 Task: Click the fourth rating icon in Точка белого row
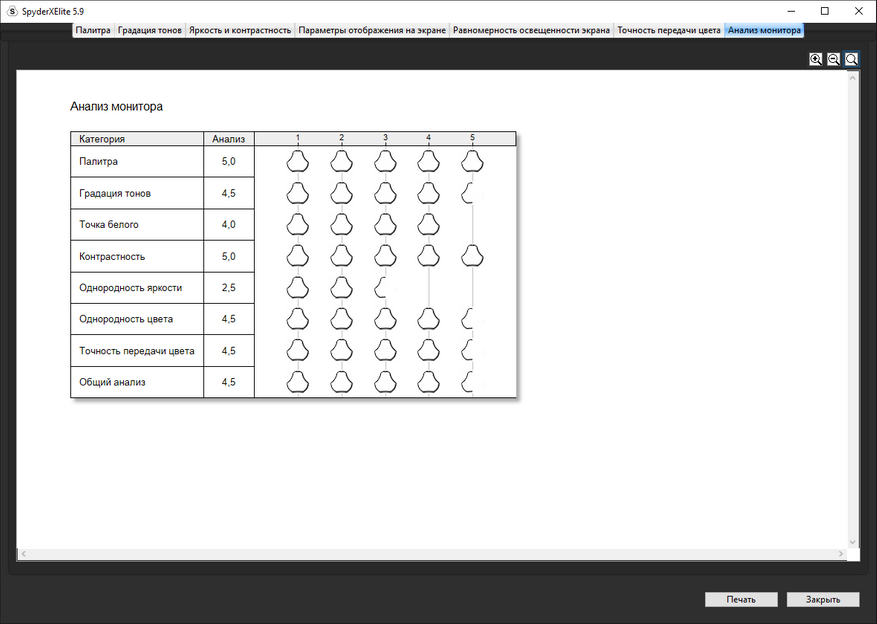point(428,224)
